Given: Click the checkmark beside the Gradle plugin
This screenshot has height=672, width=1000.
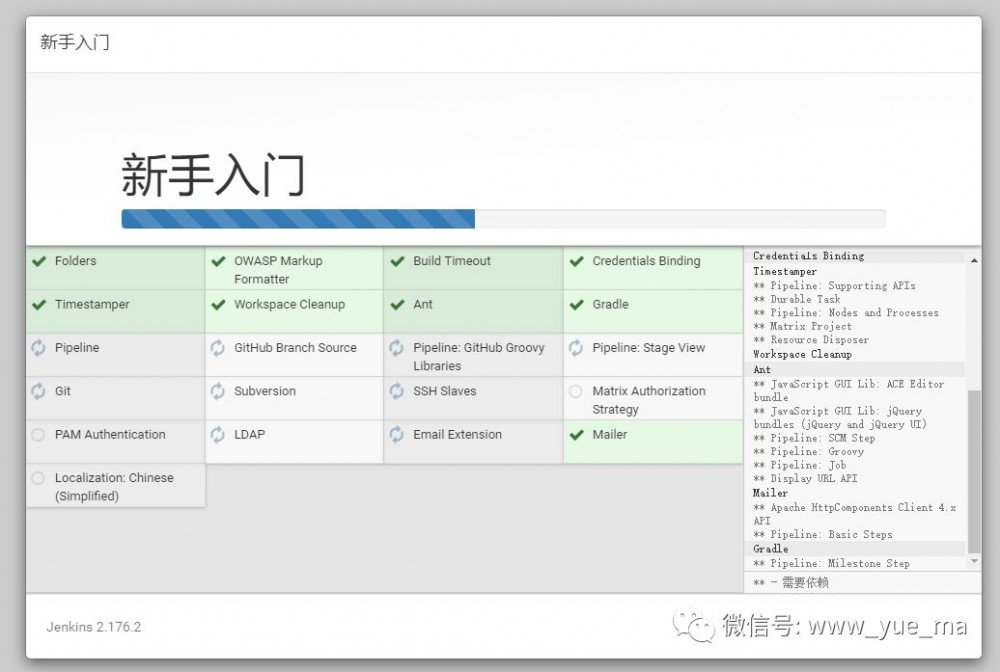Looking at the screenshot, I should coord(578,304).
